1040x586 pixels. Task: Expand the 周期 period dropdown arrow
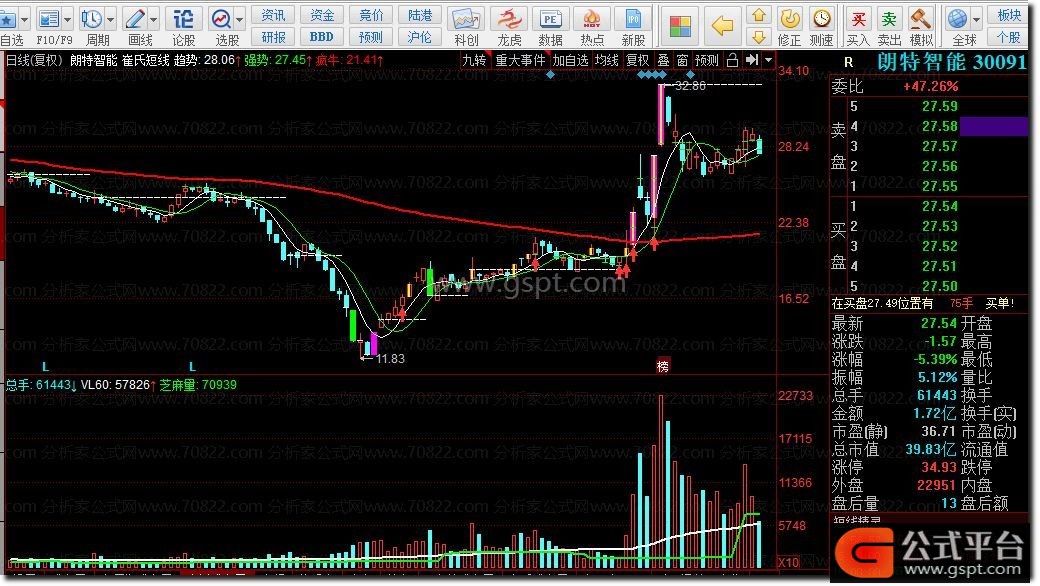110,20
